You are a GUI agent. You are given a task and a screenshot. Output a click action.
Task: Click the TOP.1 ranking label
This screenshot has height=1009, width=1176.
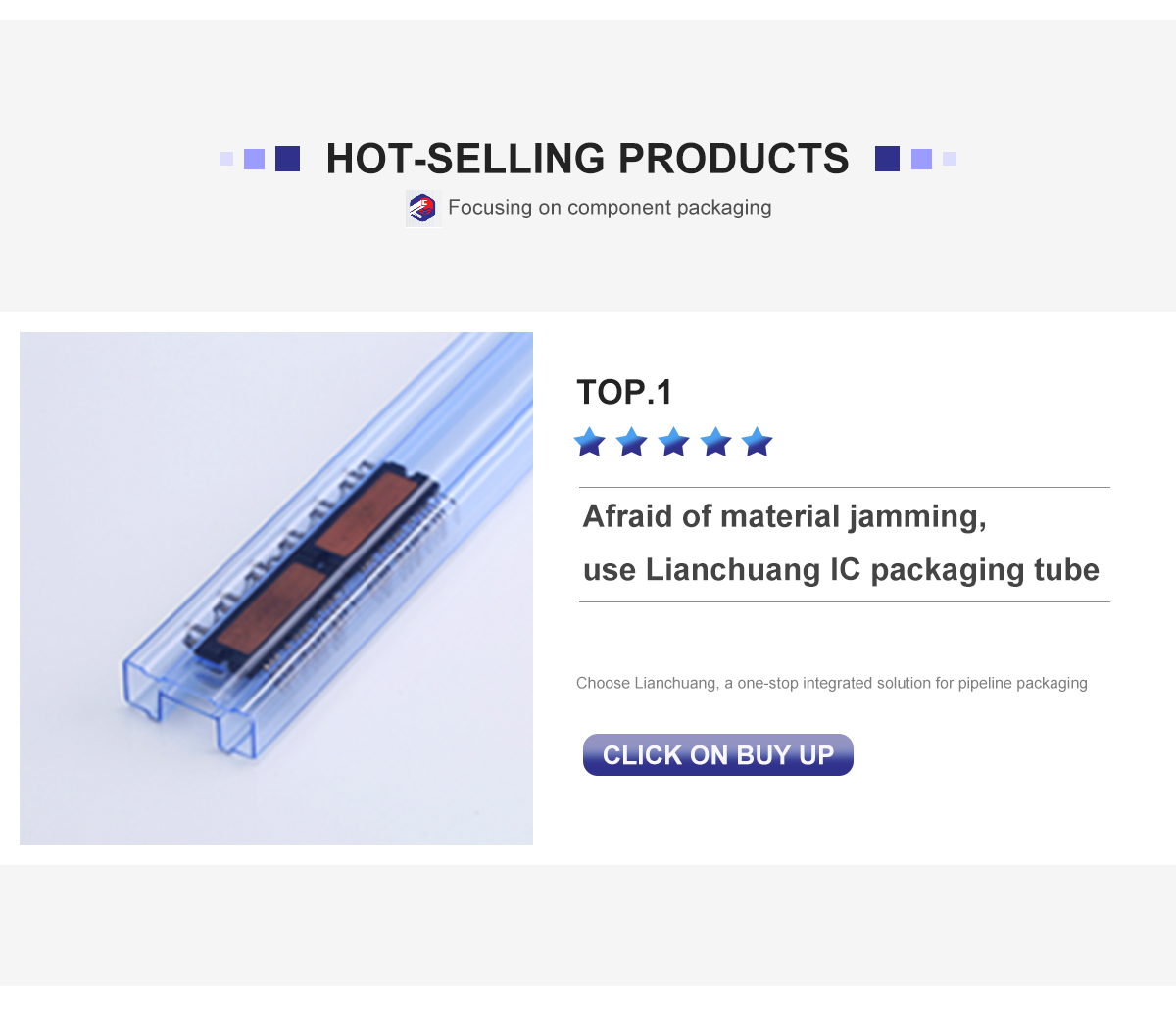point(624,392)
